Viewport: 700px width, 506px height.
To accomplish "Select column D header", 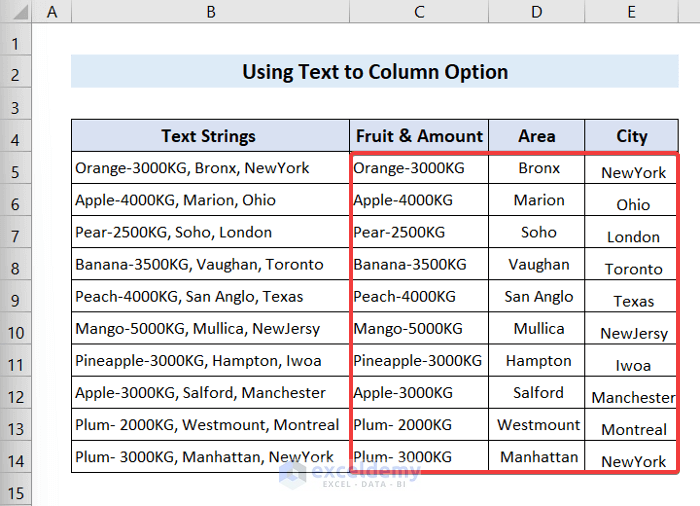I will point(537,12).
